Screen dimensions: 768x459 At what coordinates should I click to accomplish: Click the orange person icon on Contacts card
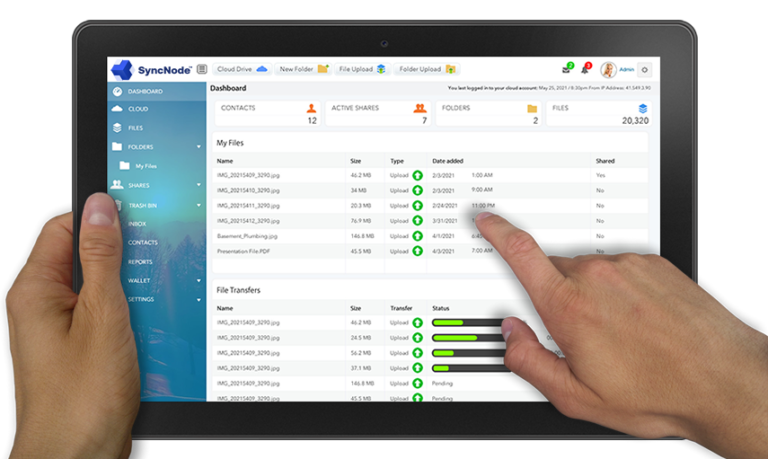coord(311,108)
